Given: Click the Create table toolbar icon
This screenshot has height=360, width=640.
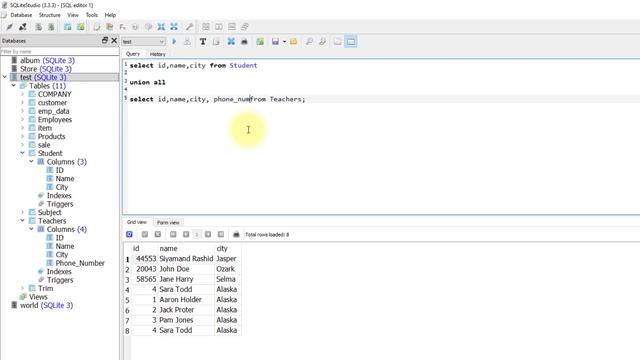Looking at the screenshot, I should (x=67, y=27).
